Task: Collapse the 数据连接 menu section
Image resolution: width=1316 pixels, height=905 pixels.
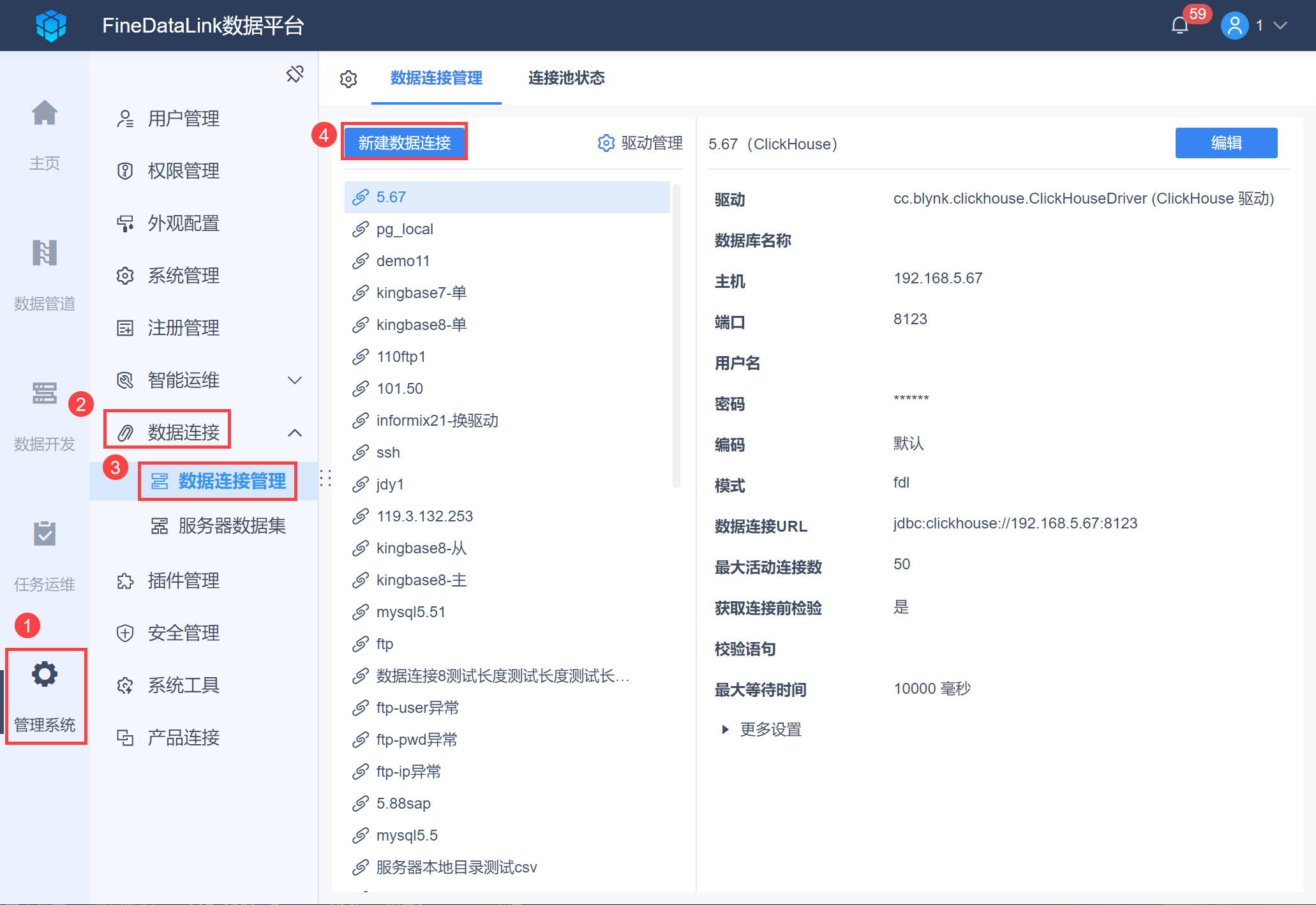Action: pos(295,433)
